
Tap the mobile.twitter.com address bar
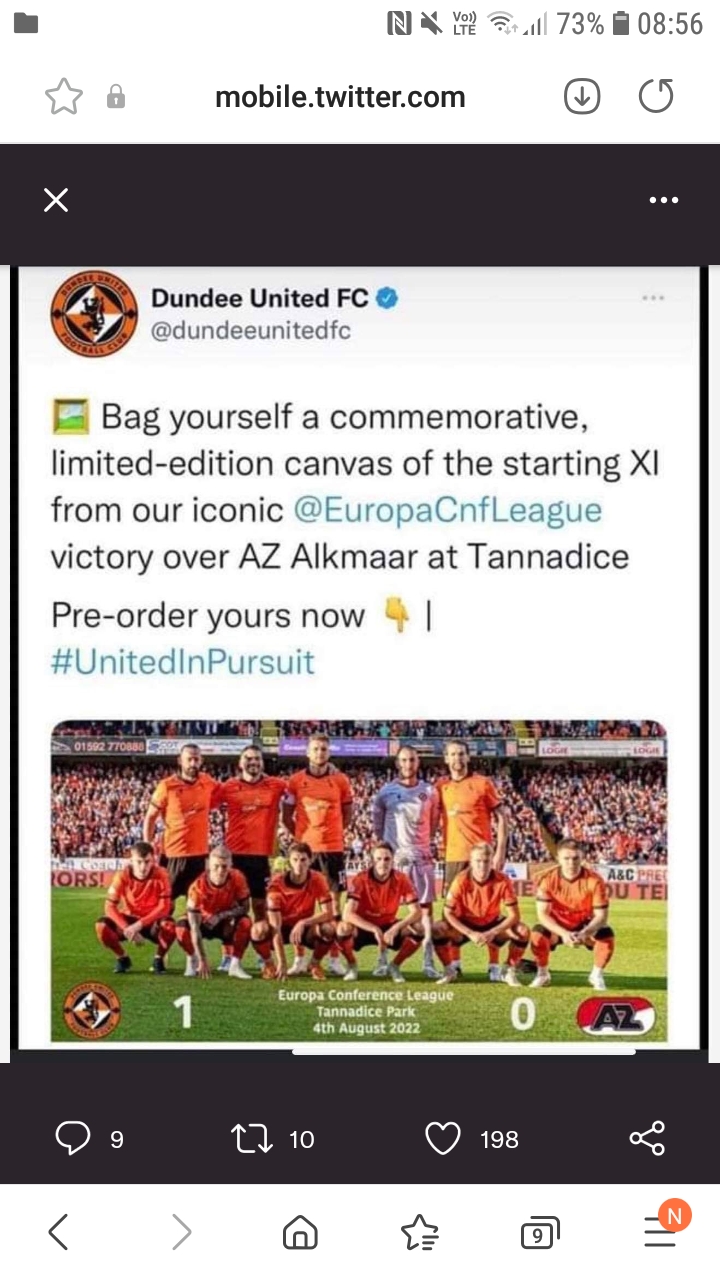340,97
